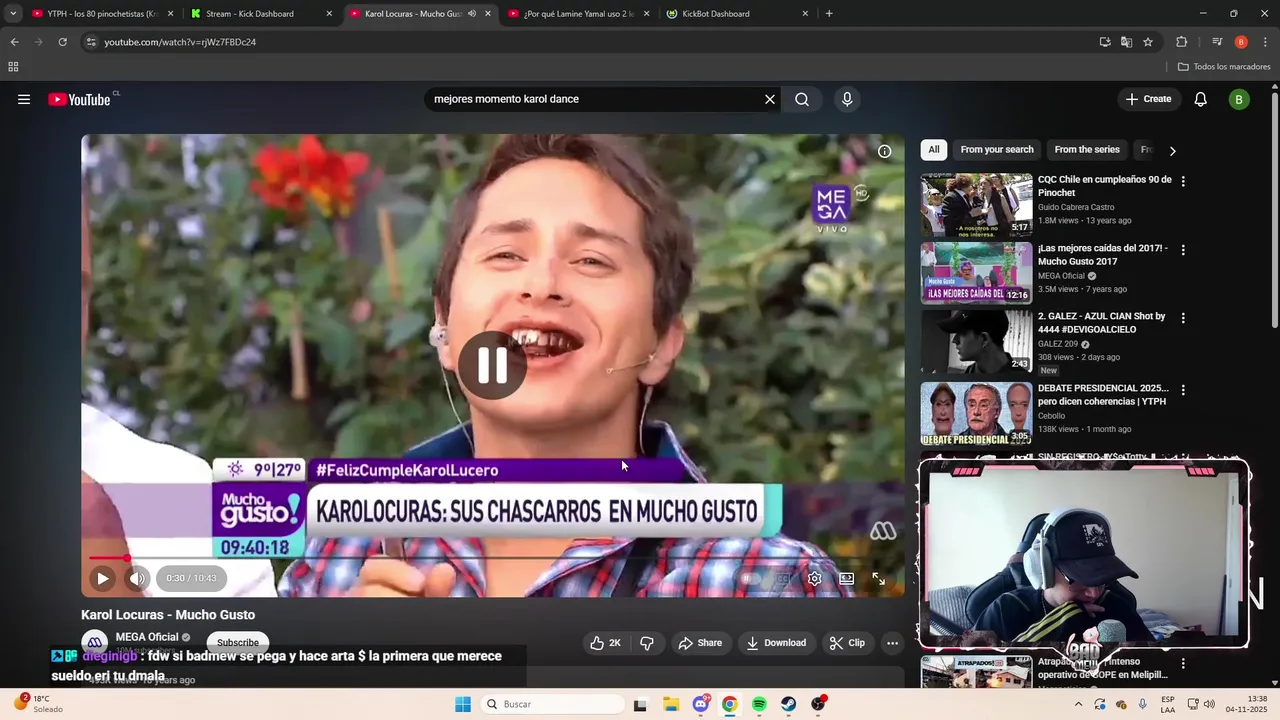The height and width of the screenshot is (720, 1280).
Task: Toggle the autoplay switch
Action: pyautogui.click(x=749, y=578)
